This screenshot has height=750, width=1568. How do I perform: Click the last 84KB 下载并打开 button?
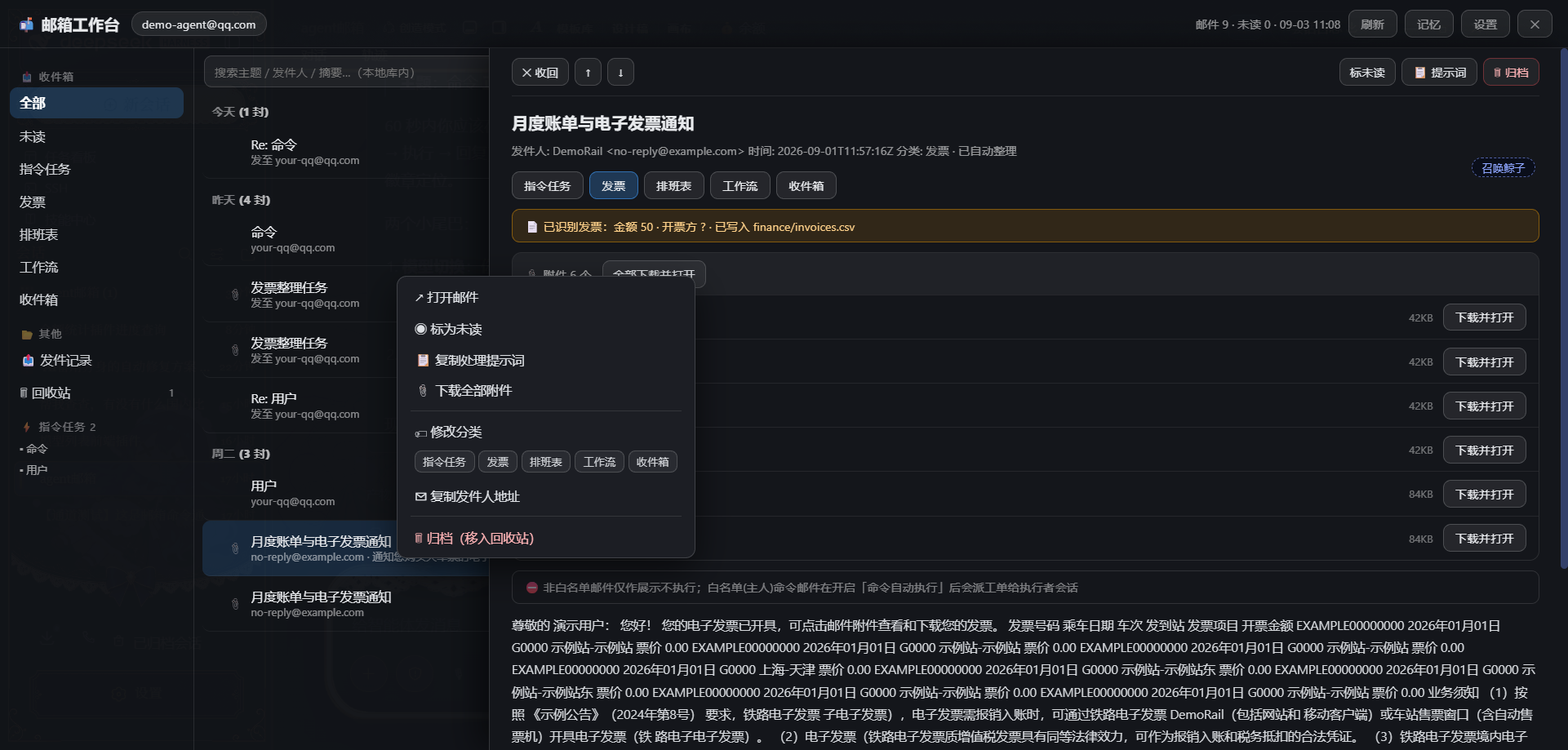pos(1484,539)
